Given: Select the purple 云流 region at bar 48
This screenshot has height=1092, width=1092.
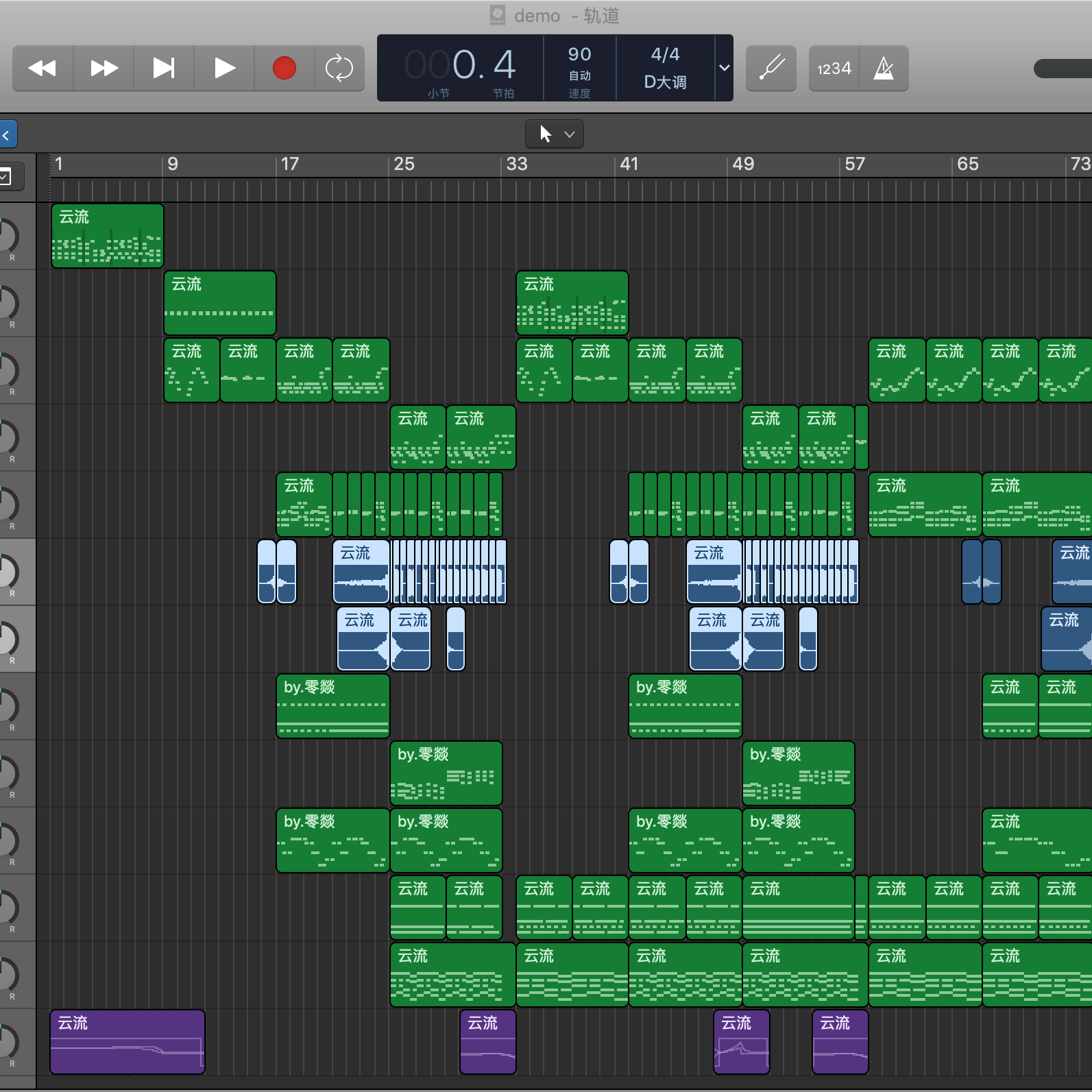Looking at the screenshot, I should coord(742,1042).
